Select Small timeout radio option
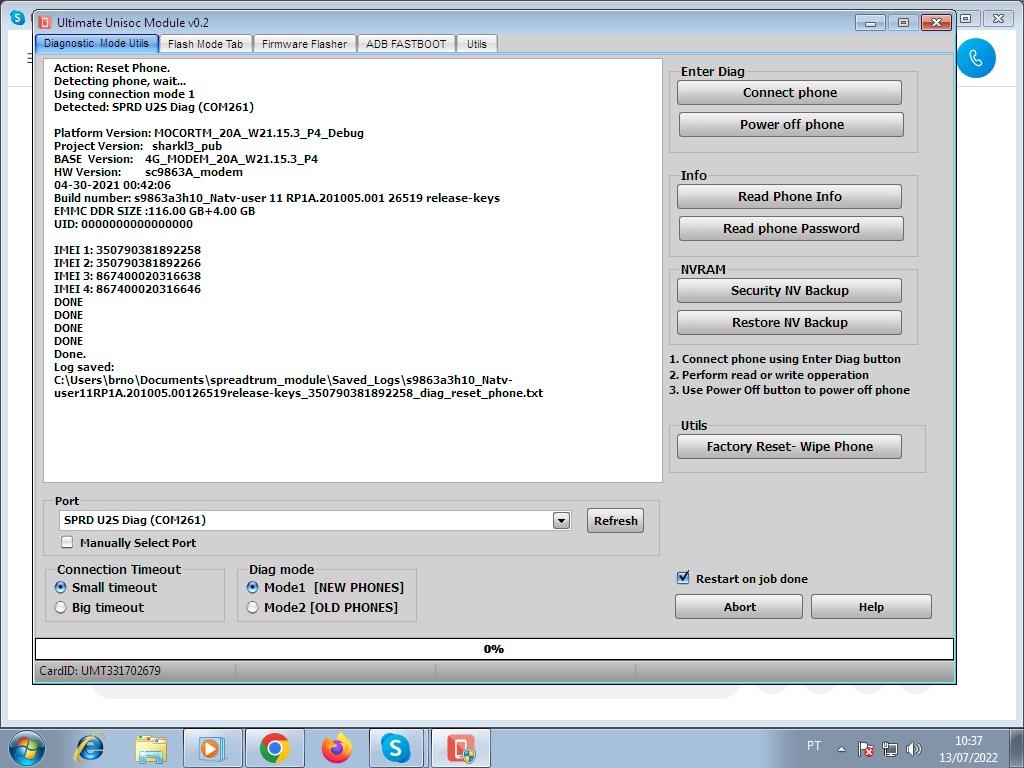The height and width of the screenshot is (768, 1024). [61, 587]
